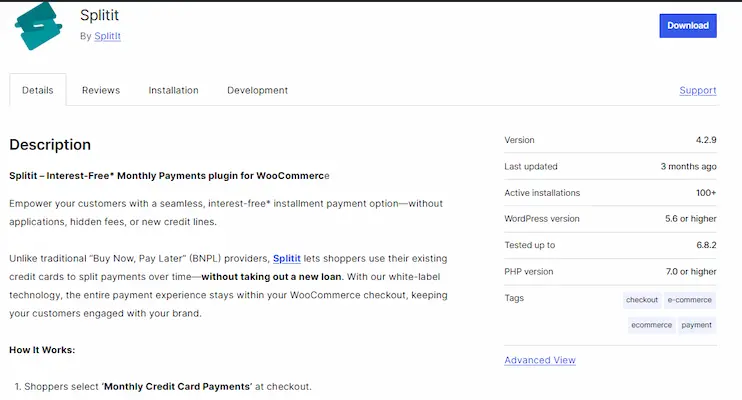Image resolution: width=742 pixels, height=400 pixels.
Task: Click '7.0 or higher' PHP version
Action: 691,272
